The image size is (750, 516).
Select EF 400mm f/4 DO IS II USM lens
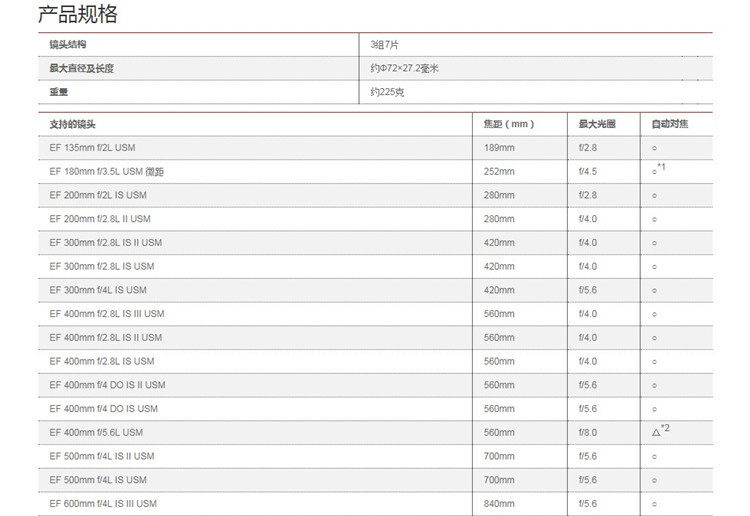[x=107, y=385]
